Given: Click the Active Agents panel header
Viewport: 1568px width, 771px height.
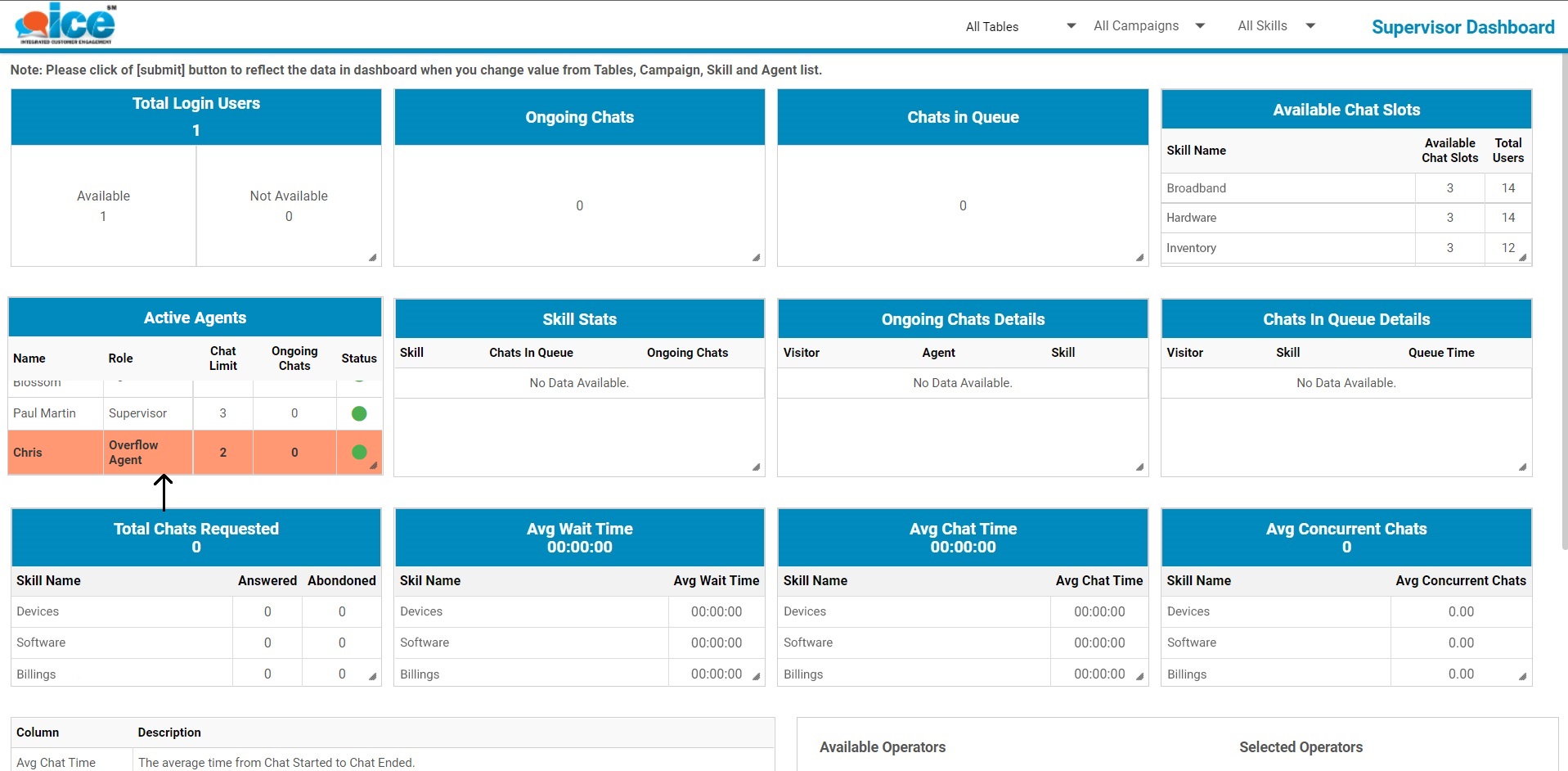Looking at the screenshot, I should [x=195, y=318].
